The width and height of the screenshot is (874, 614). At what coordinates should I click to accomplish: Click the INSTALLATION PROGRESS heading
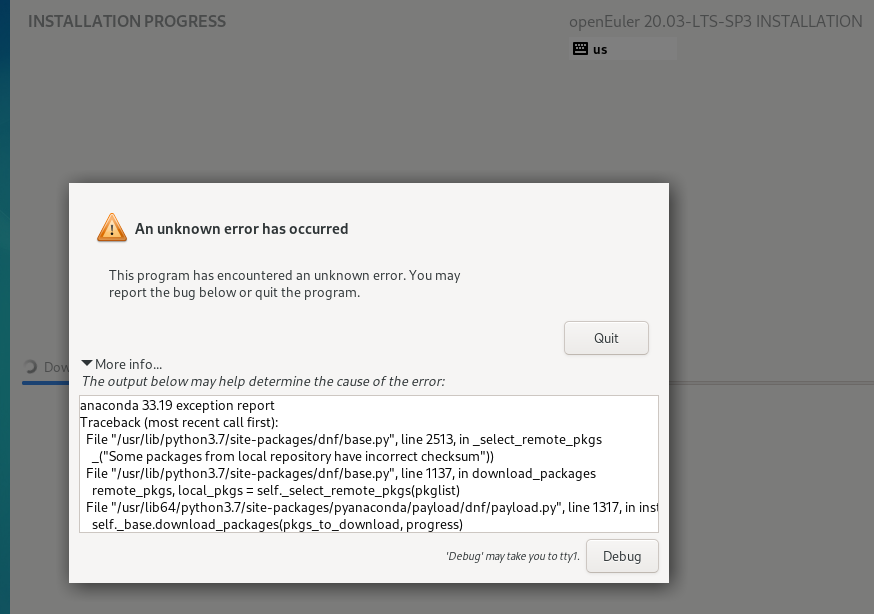[127, 22]
